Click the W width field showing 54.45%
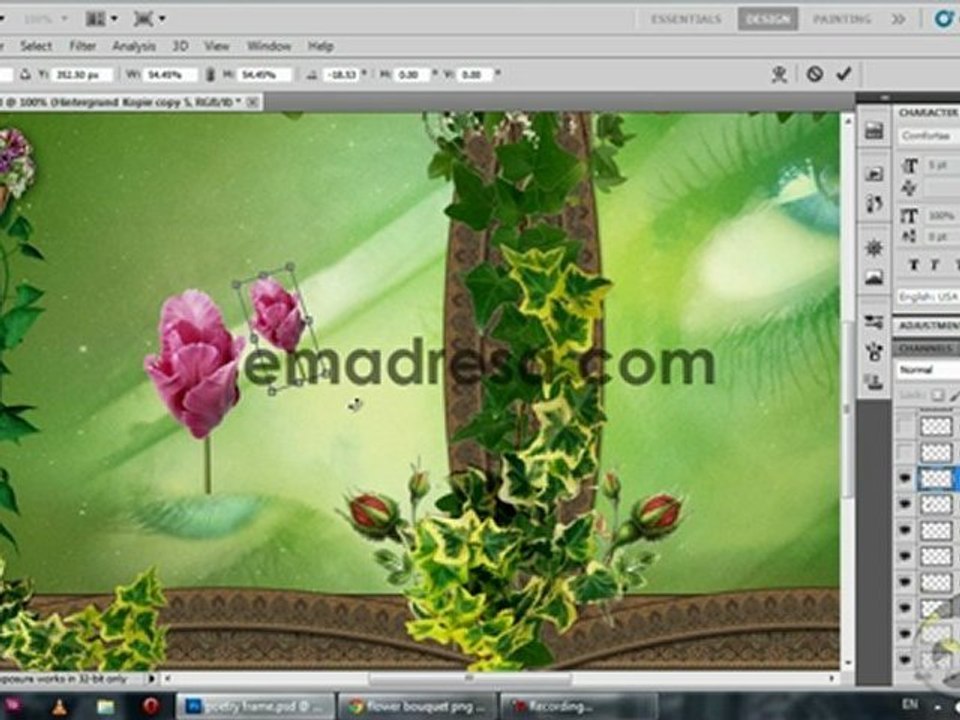The height and width of the screenshot is (720, 960). pos(170,75)
